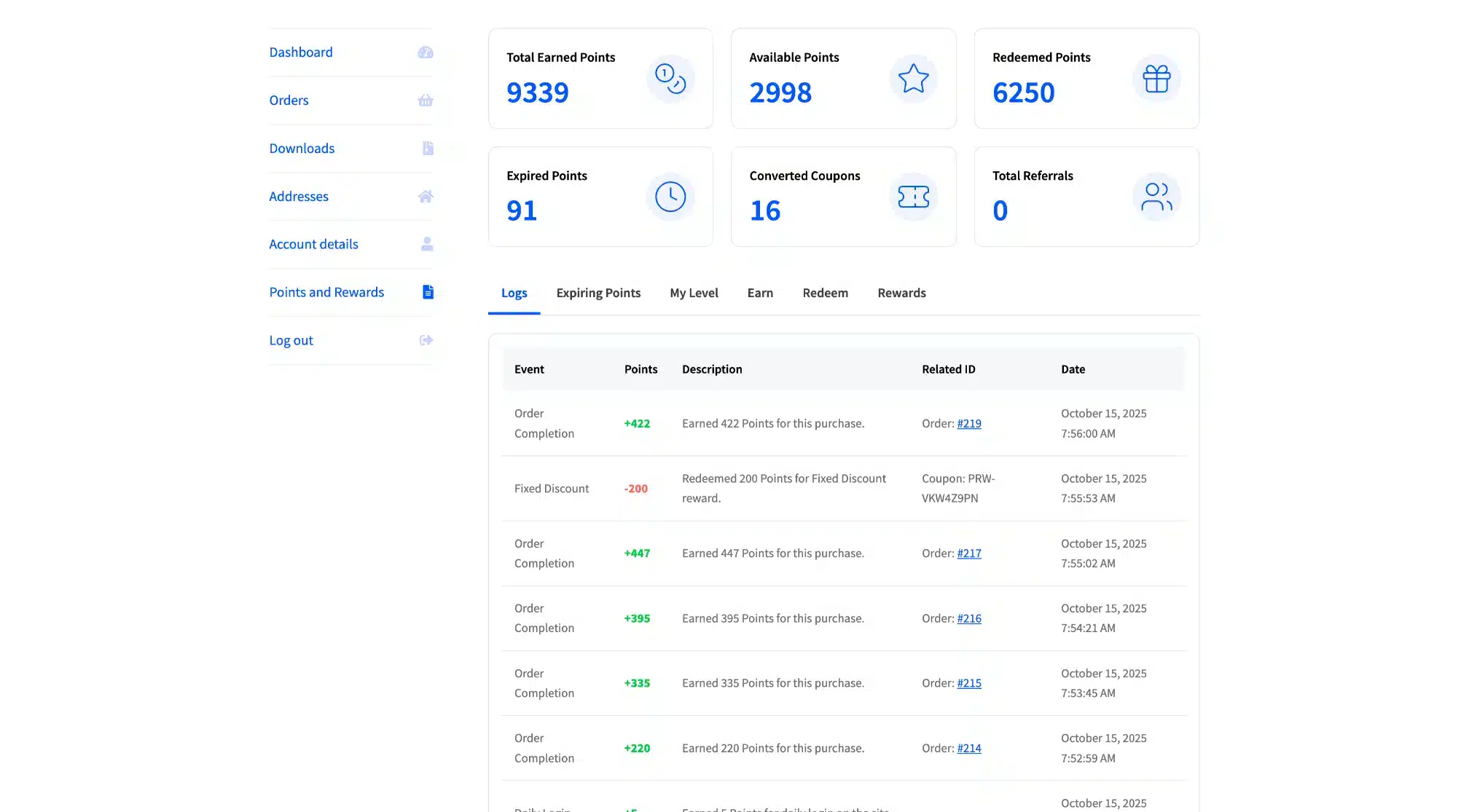Click the 16 converted coupons value
The height and width of the screenshot is (812, 1469).
click(765, 211)
